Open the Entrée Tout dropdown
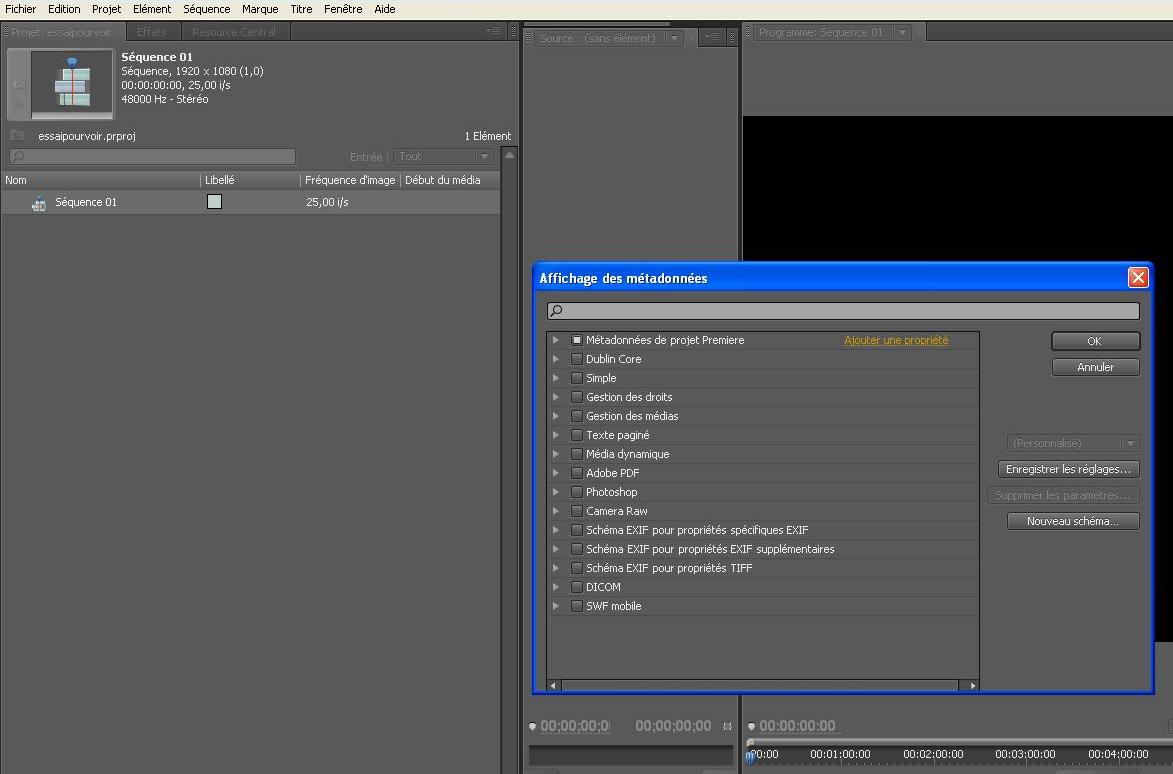 (x=444, y=156)
